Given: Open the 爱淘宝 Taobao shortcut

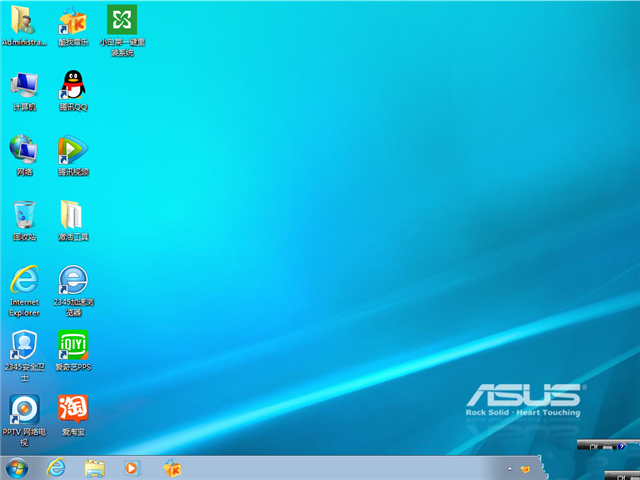Looking at the screenshot, I should pyautogui.click(x=72, y=408).
